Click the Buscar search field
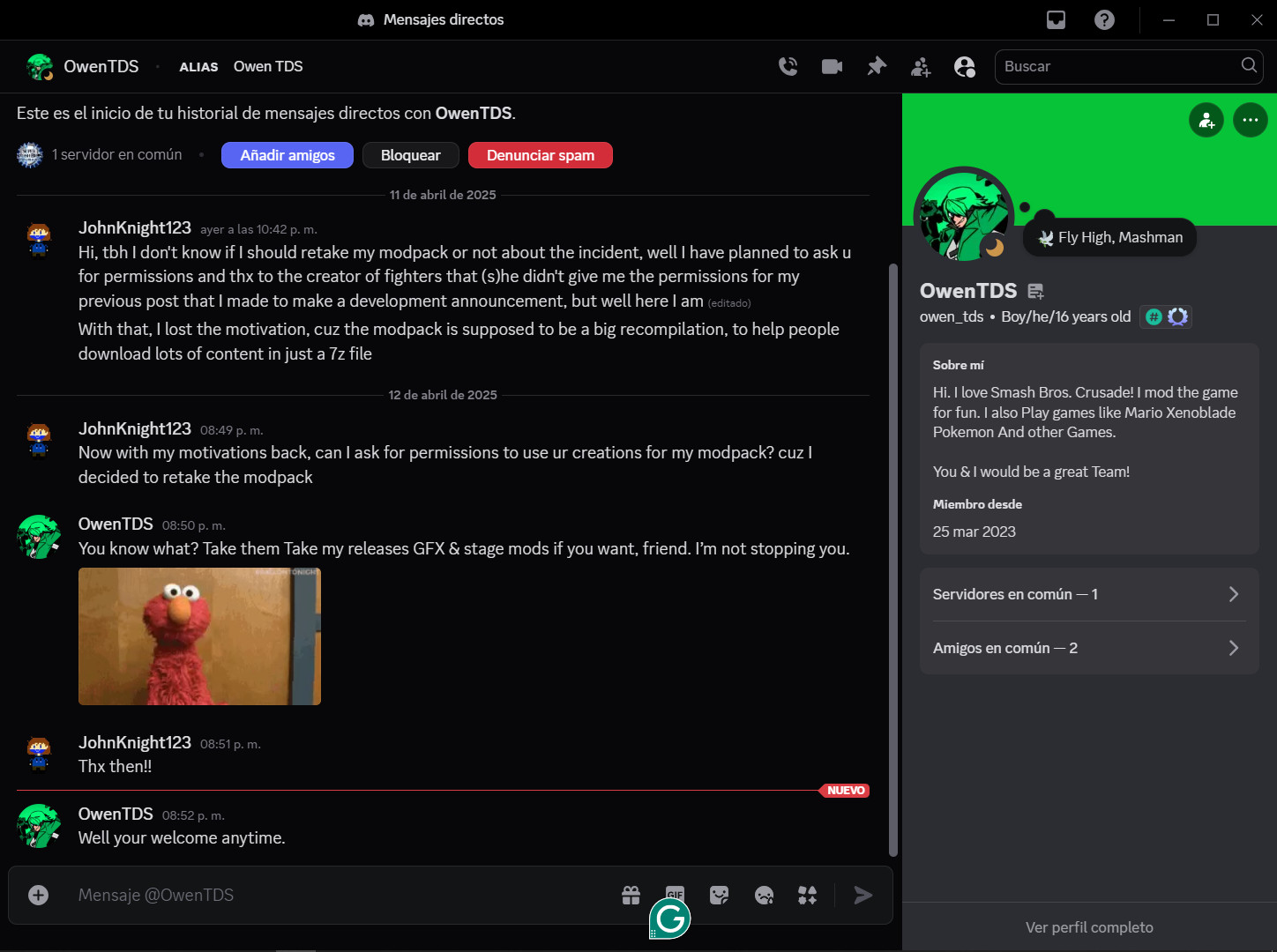The width and height of the screenshot is (1277, 952). click(x=1118, y=66)
